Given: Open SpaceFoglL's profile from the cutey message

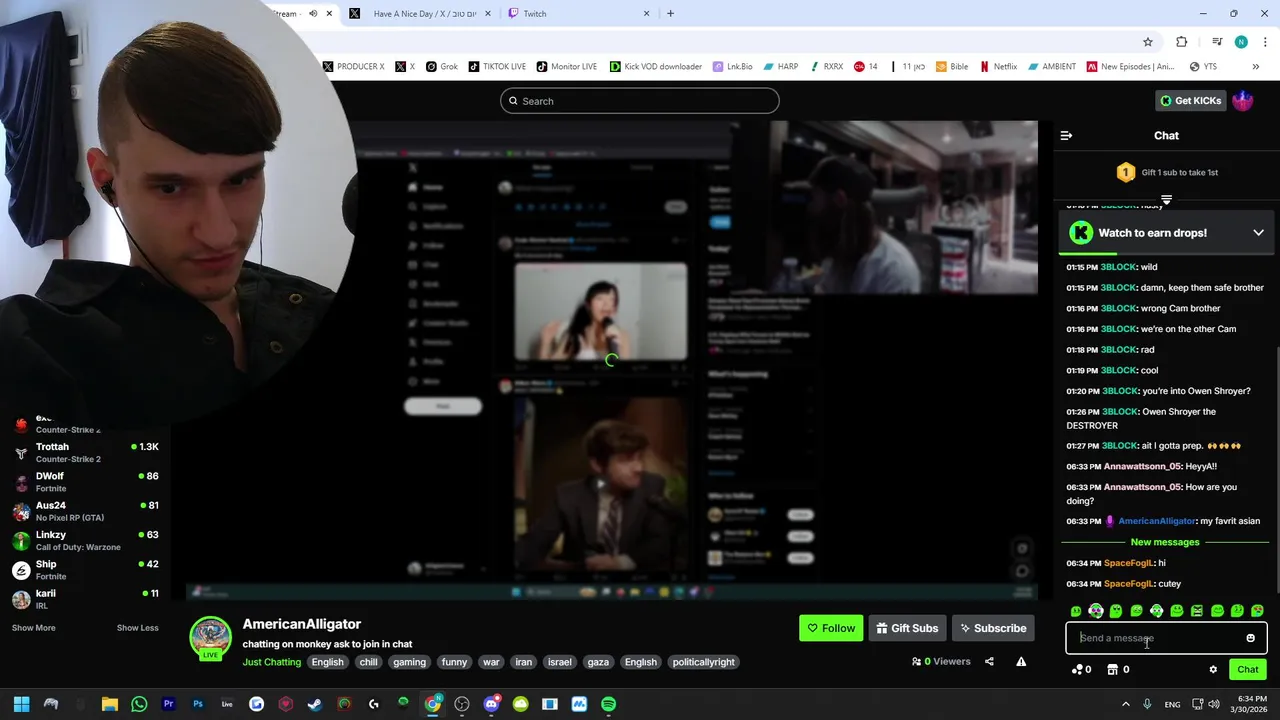Looking at the screenshot, I should 1129,584.
